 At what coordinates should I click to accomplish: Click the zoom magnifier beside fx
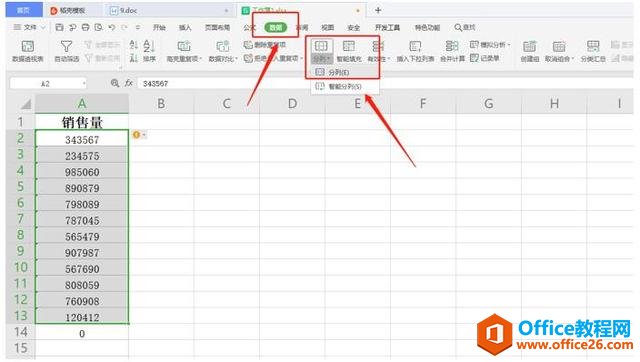tap(115, 83)
